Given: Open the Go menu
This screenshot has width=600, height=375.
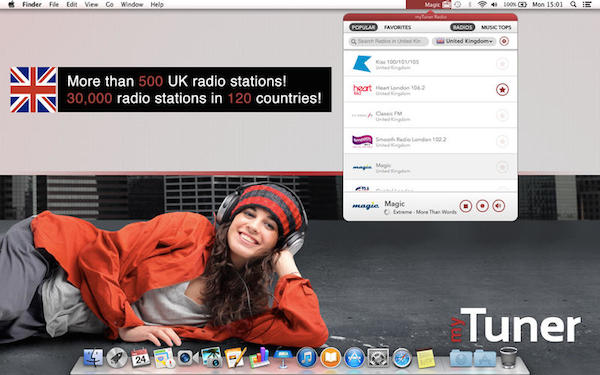Looking at the screenshot, I should pyautogui.click(x=109, y=5).
